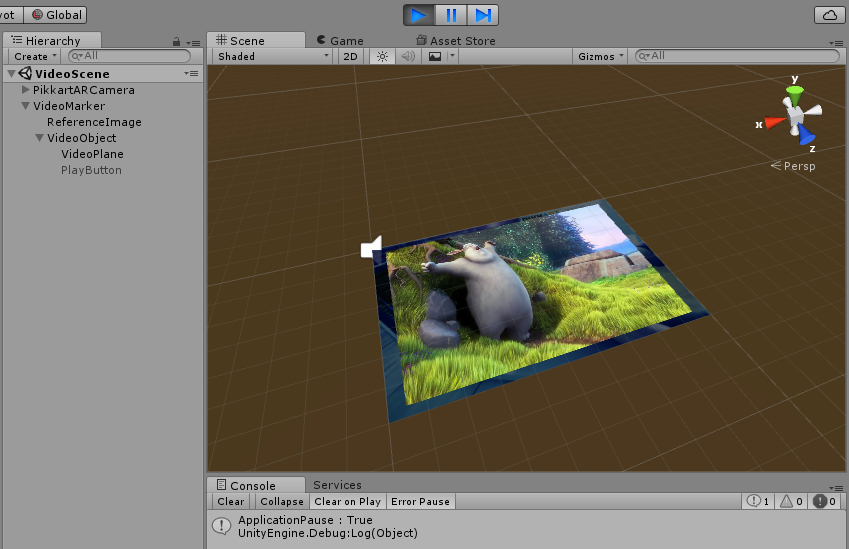Select PikkartARCamera in Hierarchy

tap(83, 90)
